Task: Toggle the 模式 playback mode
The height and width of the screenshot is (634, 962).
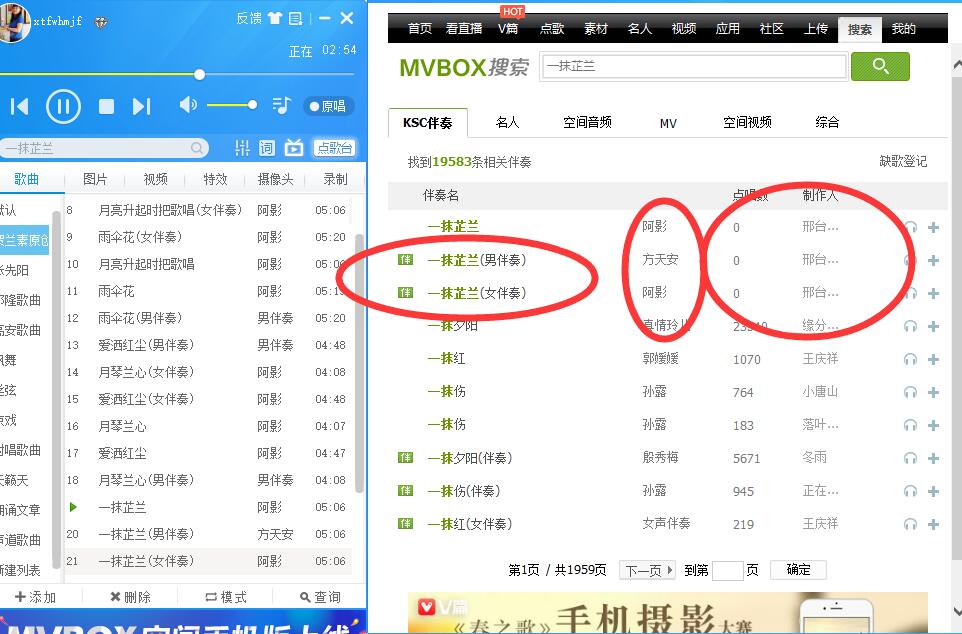Action: coord(225,597)
